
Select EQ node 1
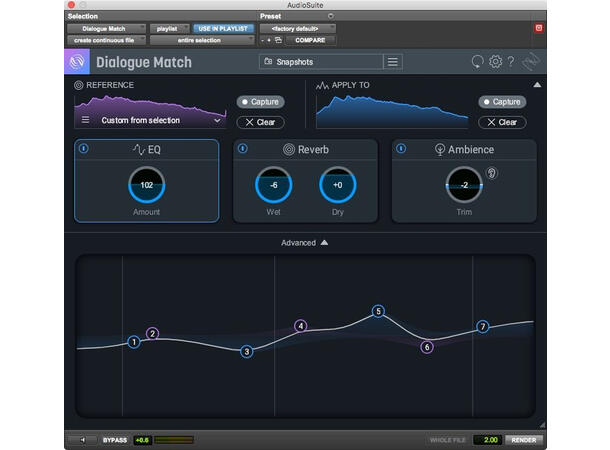tap(134, 342)
